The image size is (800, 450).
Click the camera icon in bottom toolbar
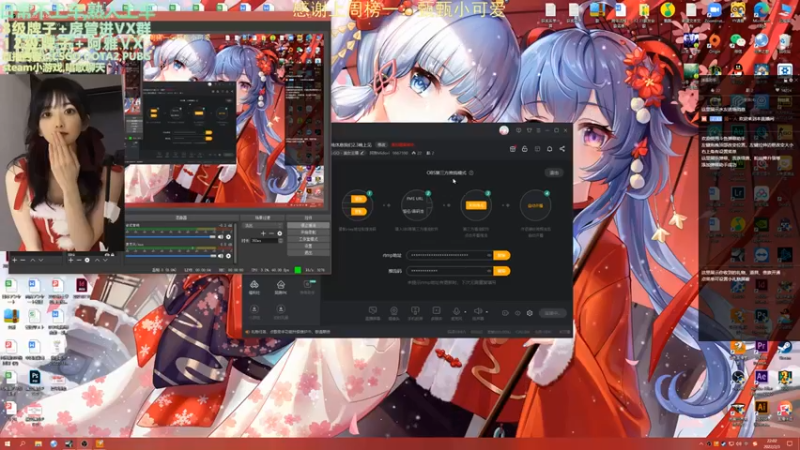click(x=394, y=311)
